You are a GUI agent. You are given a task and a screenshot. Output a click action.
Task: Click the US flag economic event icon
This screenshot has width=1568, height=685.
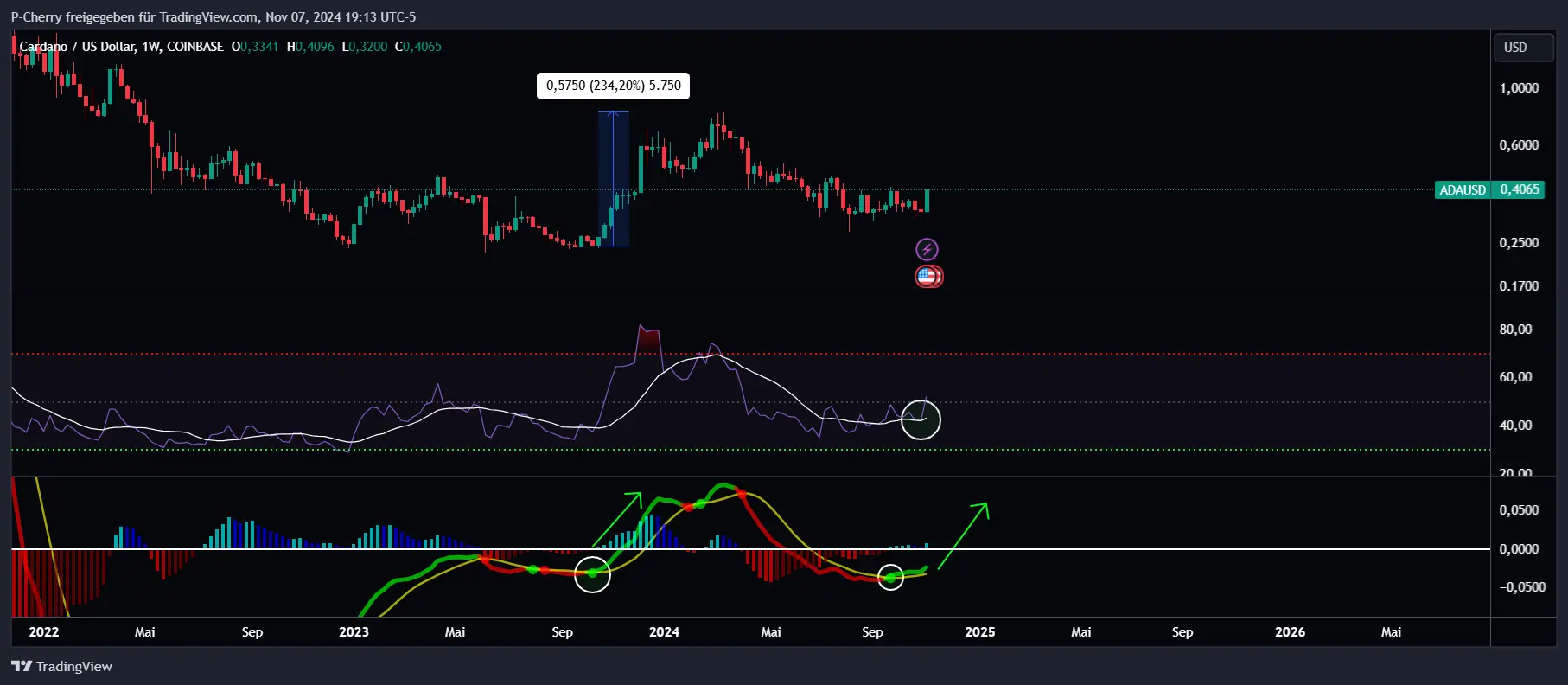927,277
